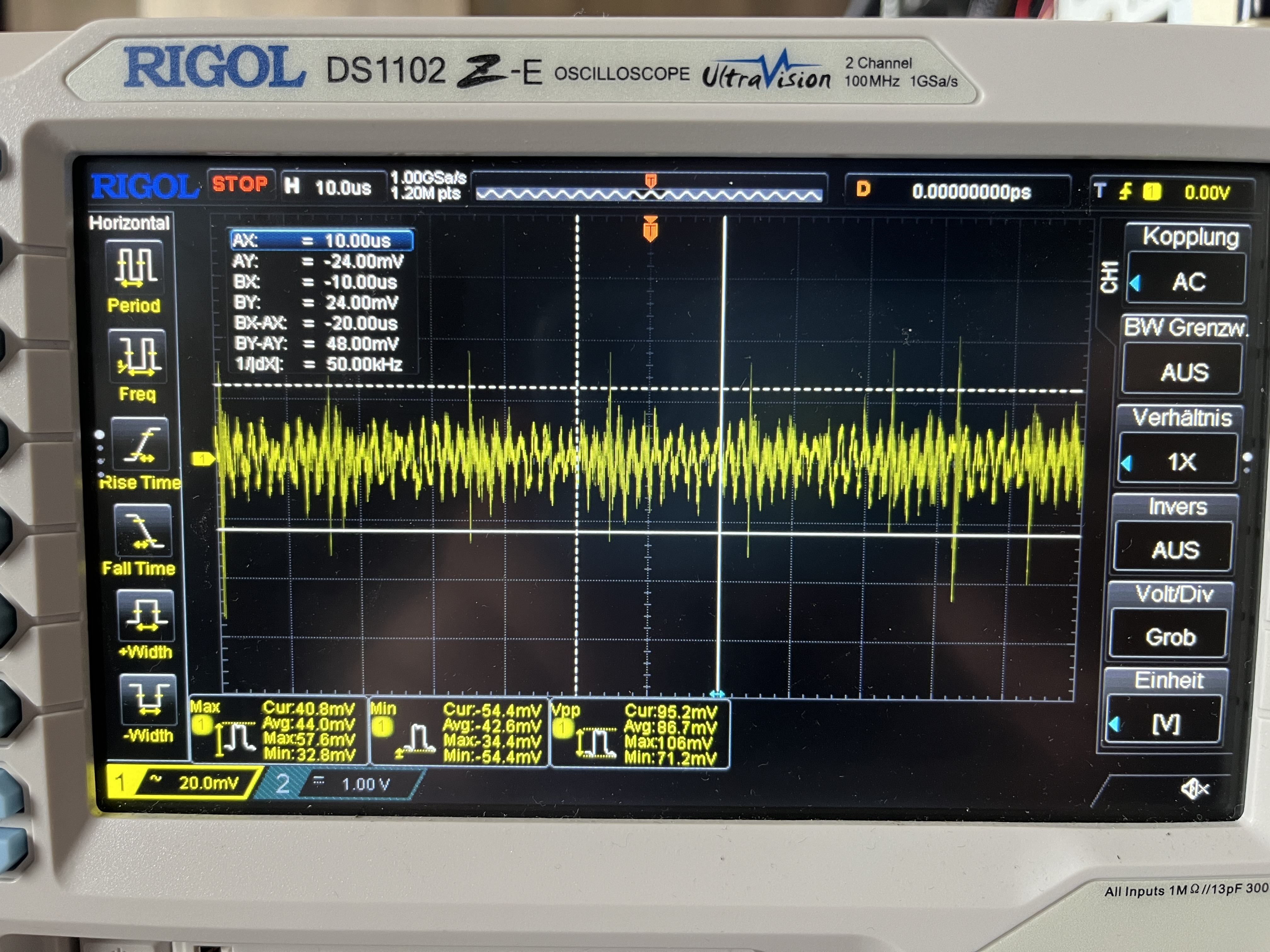
Task: Pick the +Width measurement icon
Action: point(146,616)
